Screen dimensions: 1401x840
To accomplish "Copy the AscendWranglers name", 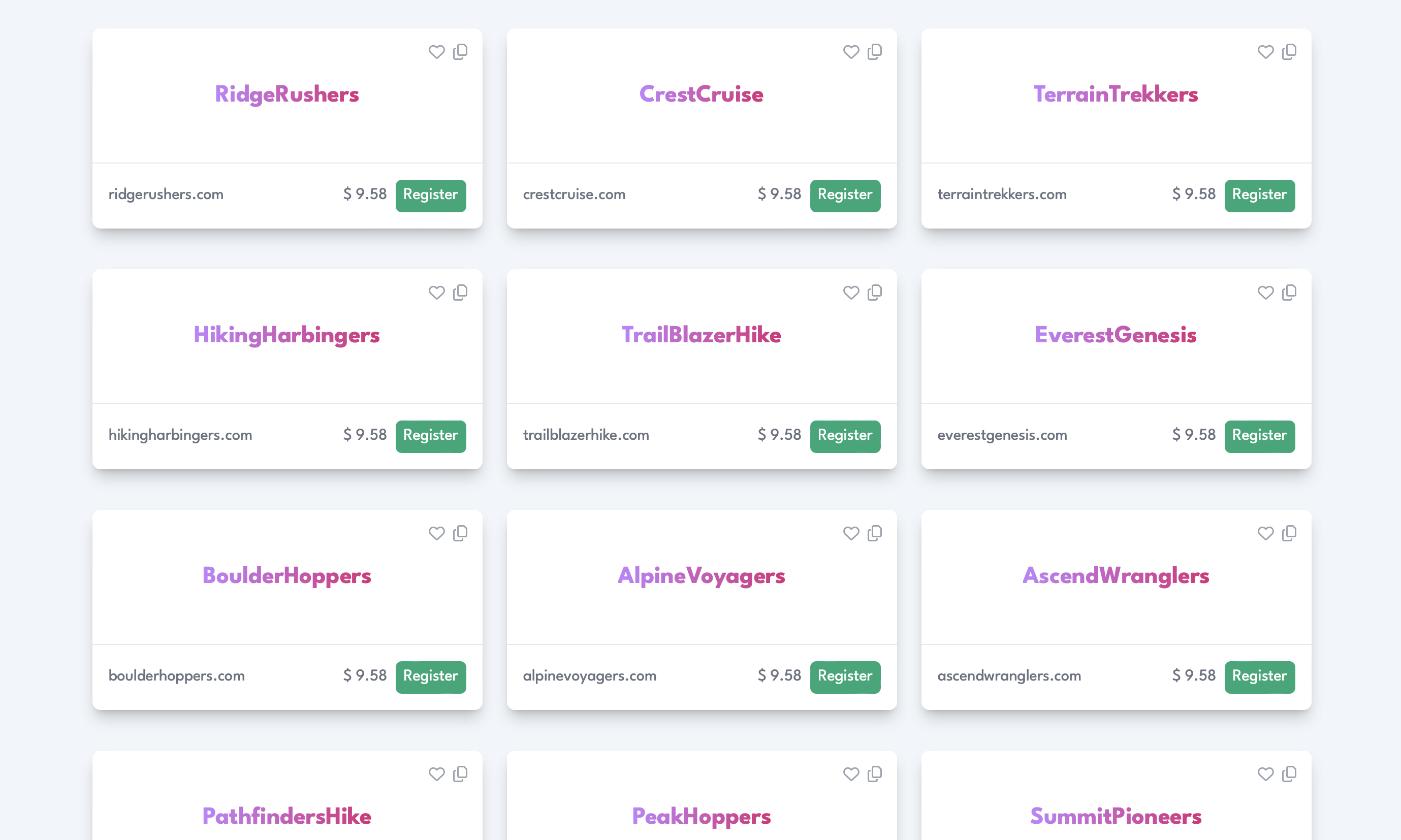I will pos(1289,533).
